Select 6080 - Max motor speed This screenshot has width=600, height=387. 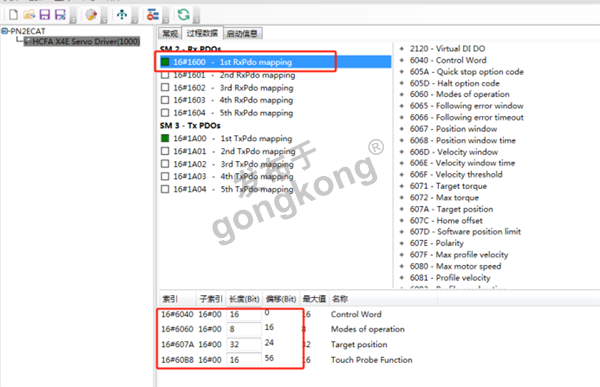tap(455, 266)
